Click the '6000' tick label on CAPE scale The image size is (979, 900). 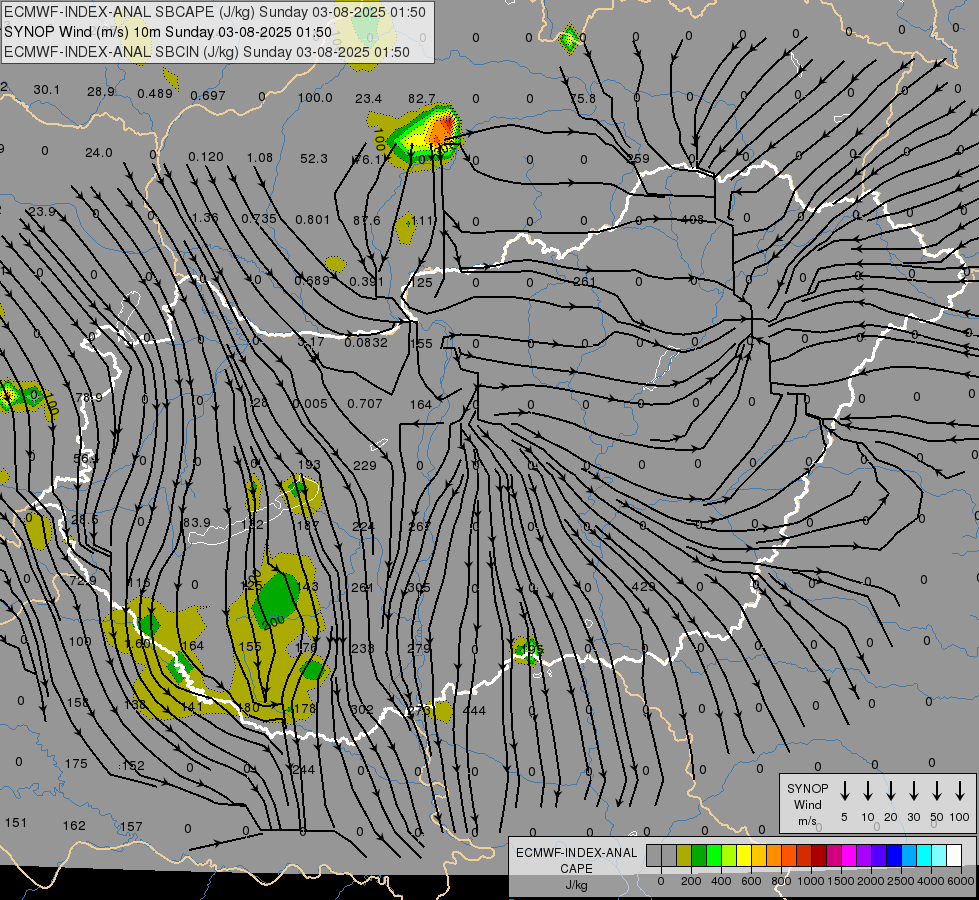point(960,881)
